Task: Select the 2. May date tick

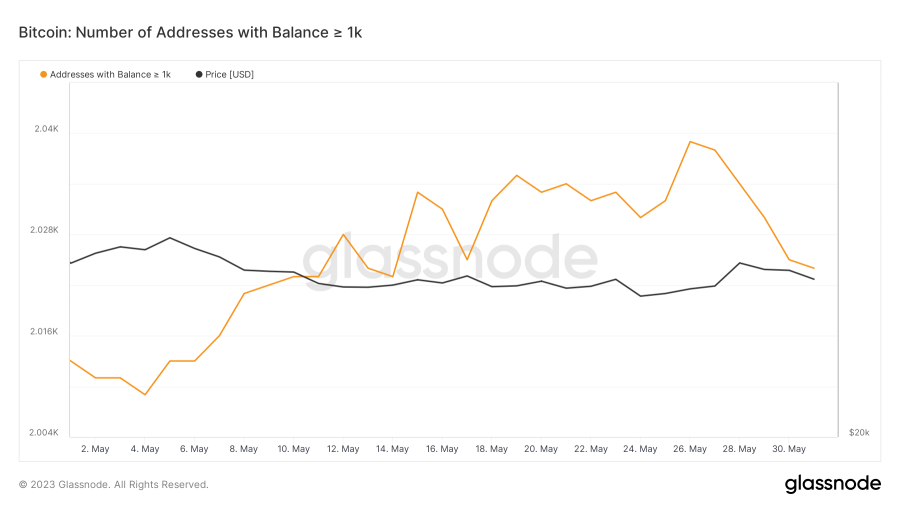Action: click(x=95, y=449)
